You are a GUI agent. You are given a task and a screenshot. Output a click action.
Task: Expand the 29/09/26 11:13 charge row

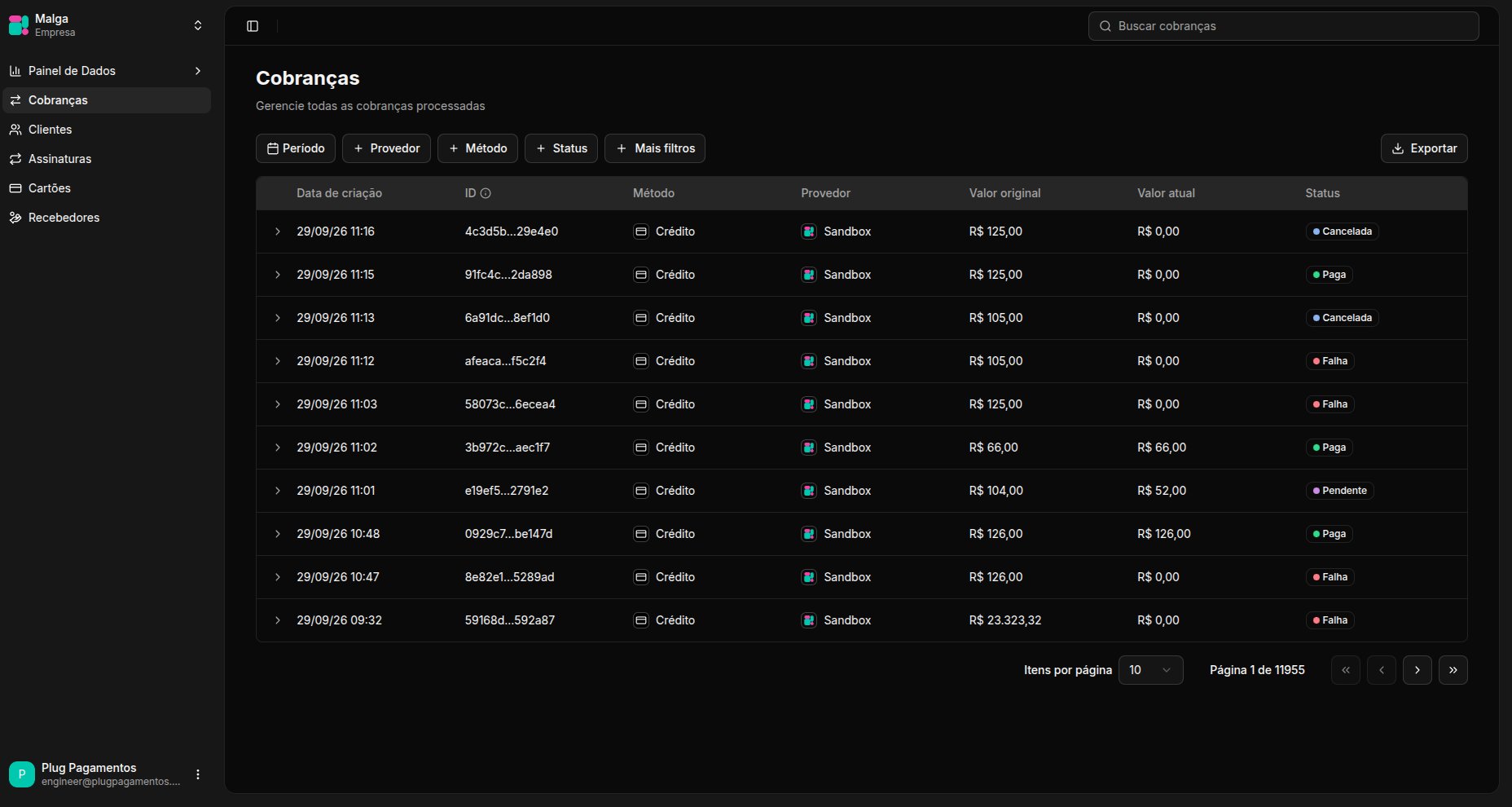pos(278,318)
